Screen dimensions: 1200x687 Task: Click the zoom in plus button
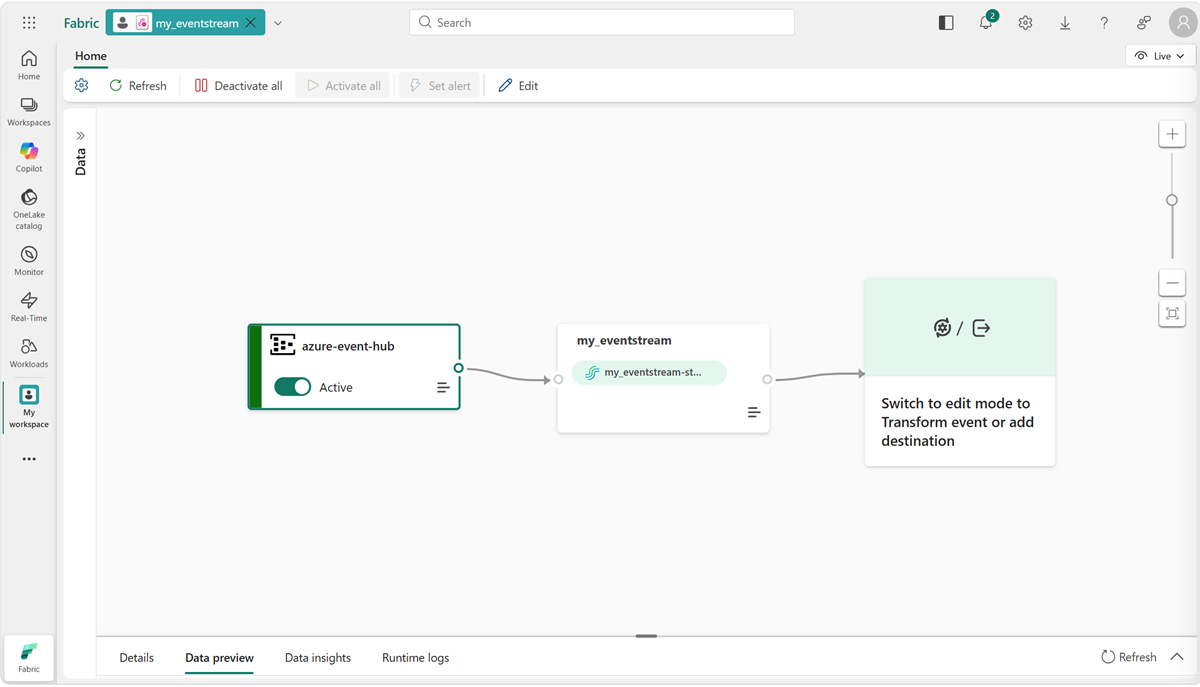click(x=1172, y=134)
